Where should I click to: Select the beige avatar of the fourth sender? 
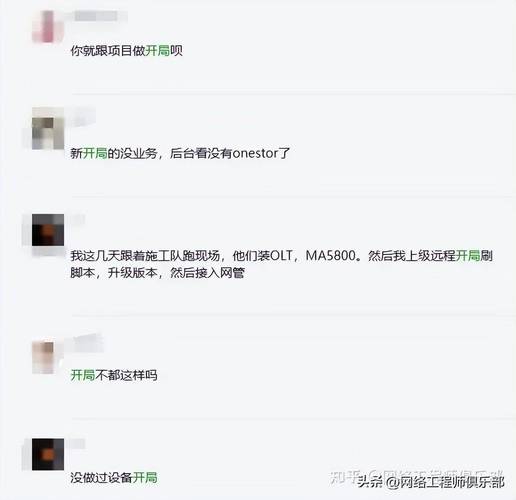coord(43,357)
